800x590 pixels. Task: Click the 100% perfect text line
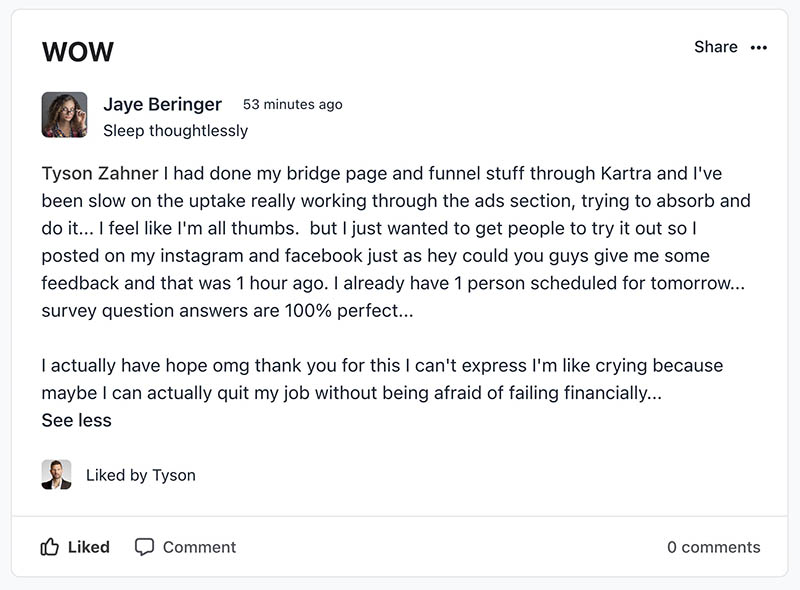tap(228, 310)
